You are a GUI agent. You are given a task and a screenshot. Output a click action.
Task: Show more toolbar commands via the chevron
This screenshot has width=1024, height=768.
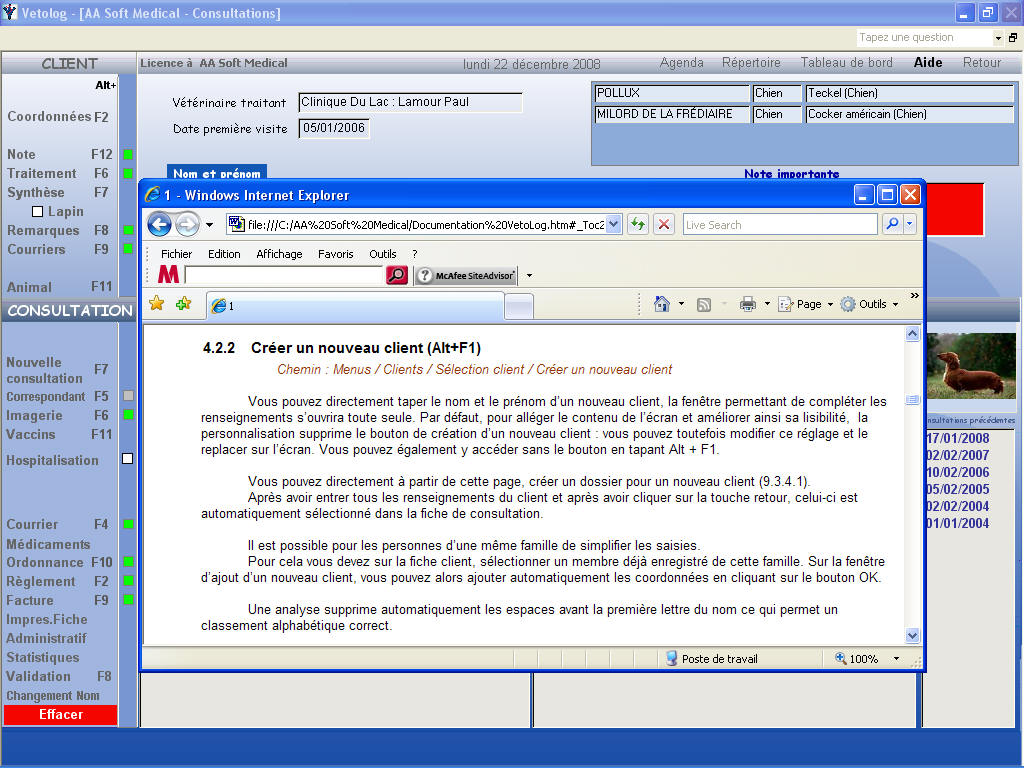(914, 296)
